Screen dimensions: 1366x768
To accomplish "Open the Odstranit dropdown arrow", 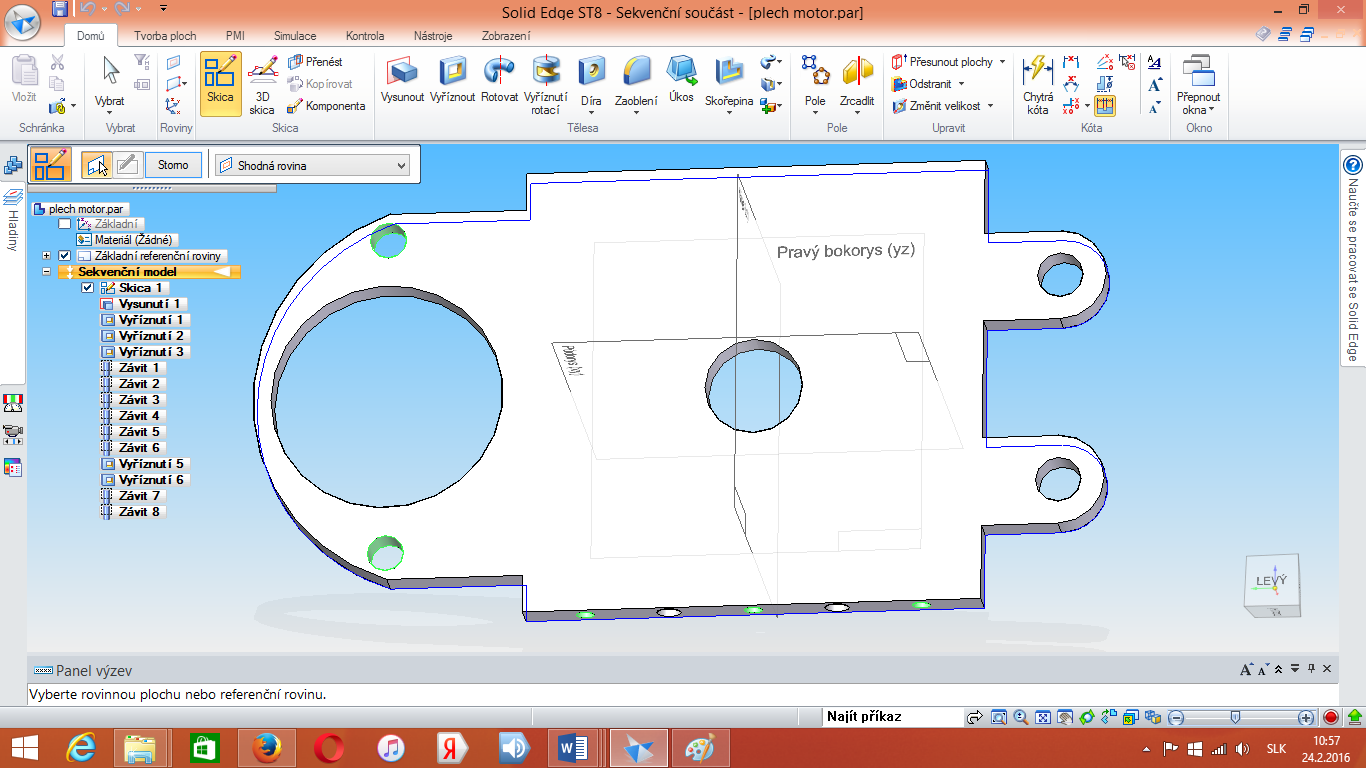I will [x=961, y=84].
